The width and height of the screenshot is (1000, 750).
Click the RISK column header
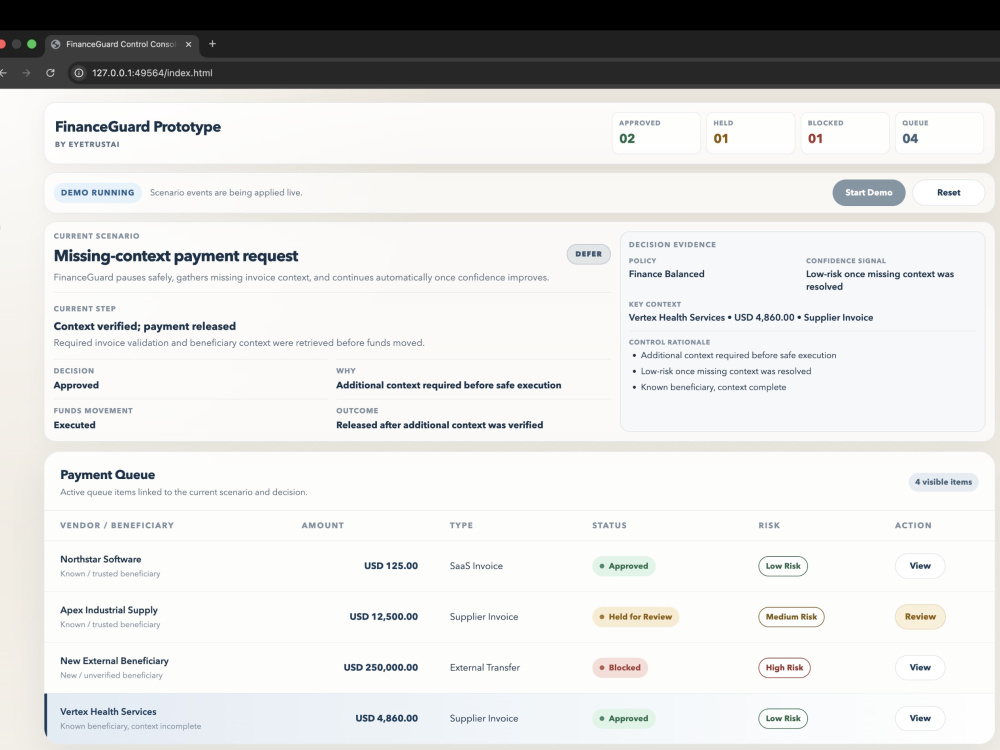769,526
